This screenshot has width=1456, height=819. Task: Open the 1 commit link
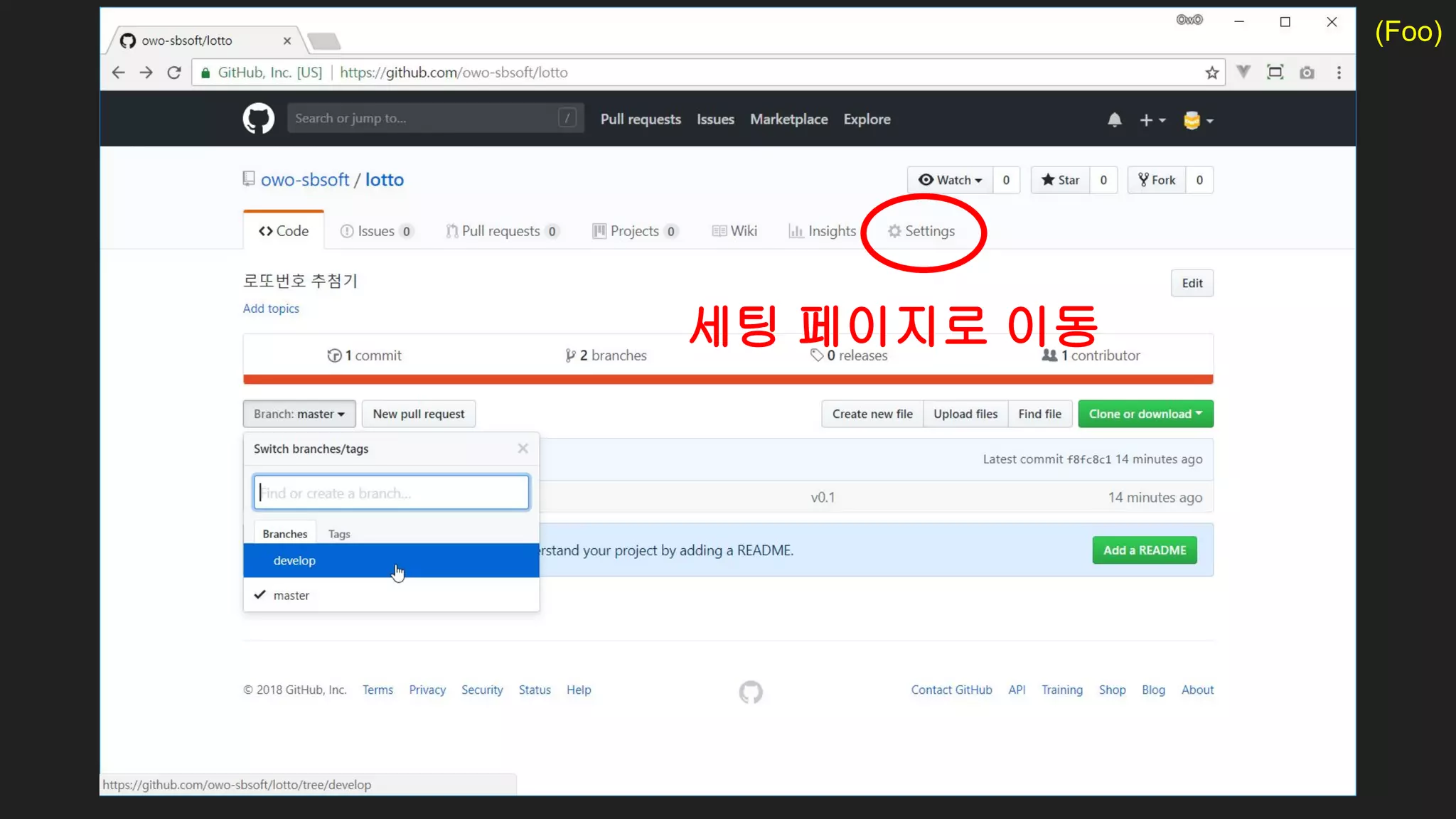[x=364, y=355]
